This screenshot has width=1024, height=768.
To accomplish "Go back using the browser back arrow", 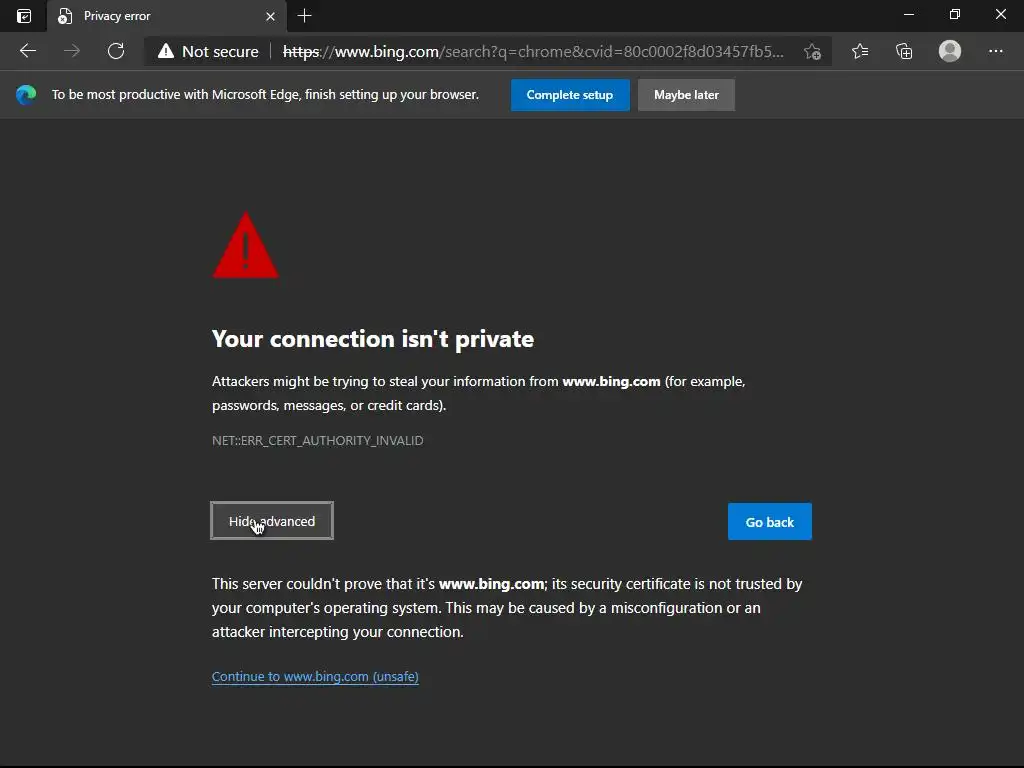I will 27,51.
